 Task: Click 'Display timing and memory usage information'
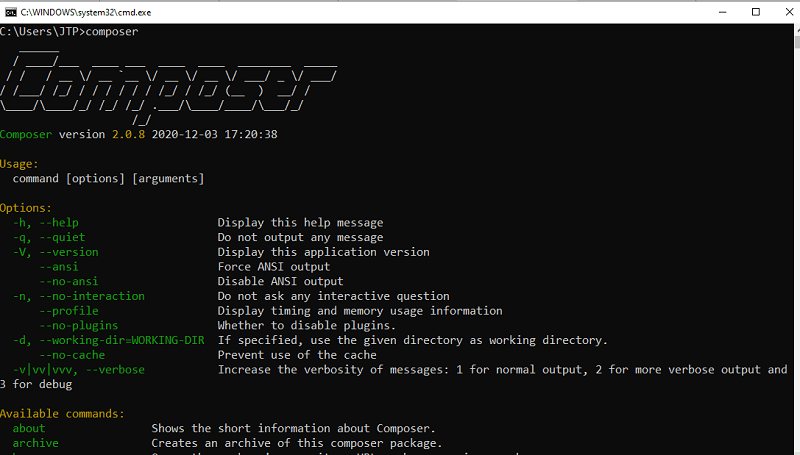point(360,311)
